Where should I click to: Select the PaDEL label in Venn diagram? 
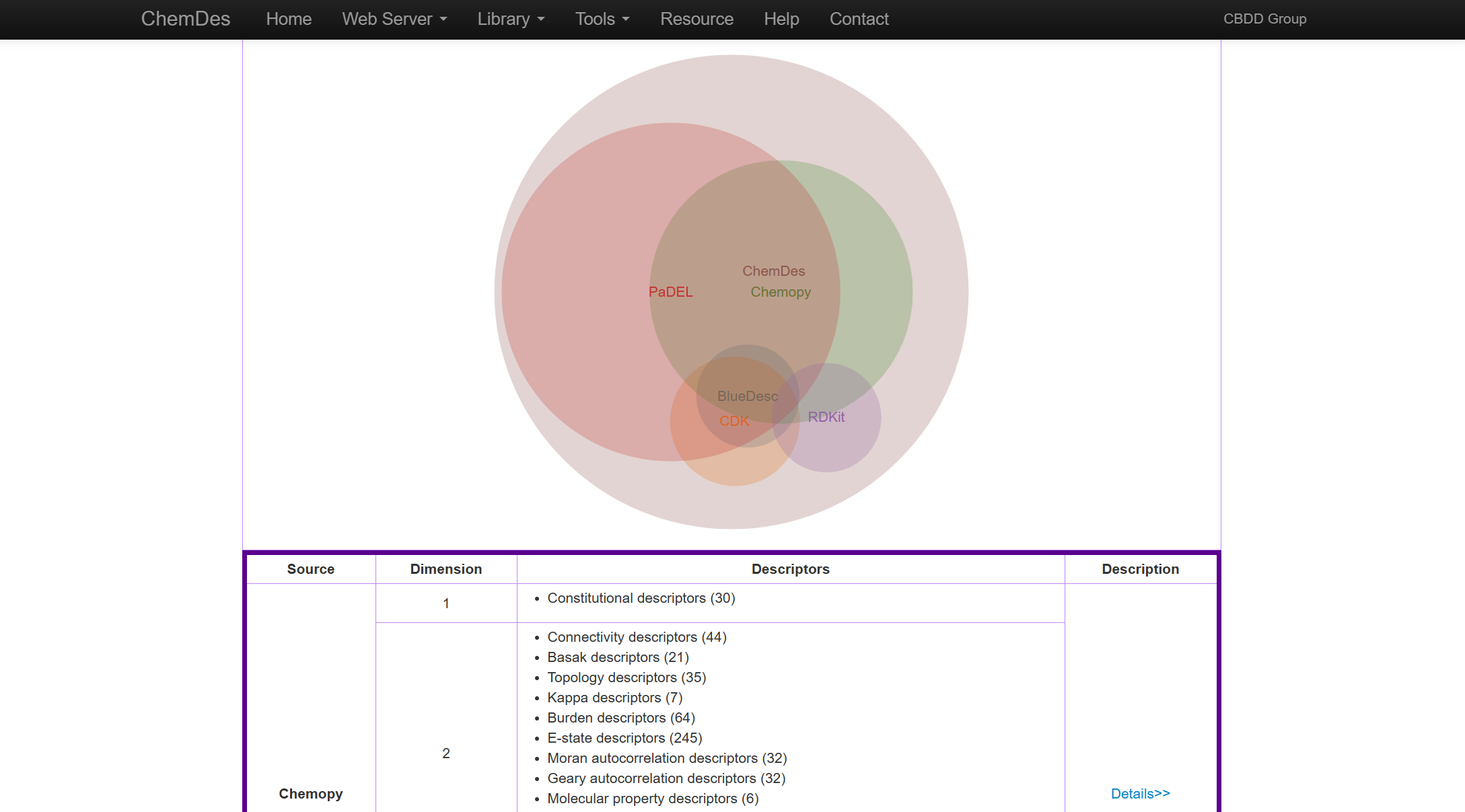pos(670,292)
